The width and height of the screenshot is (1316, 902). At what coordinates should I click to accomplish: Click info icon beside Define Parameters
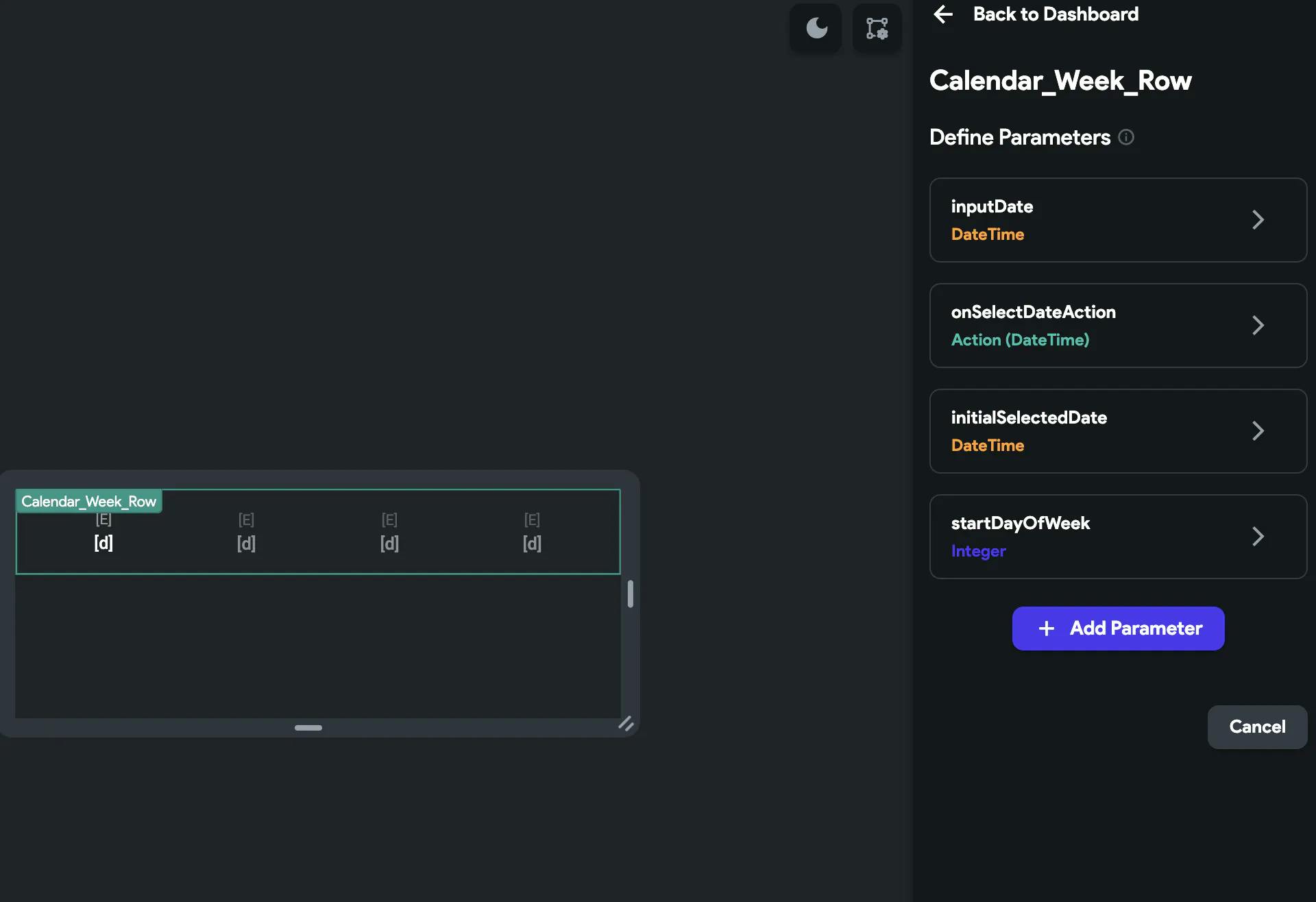(x=1126, y=137)
